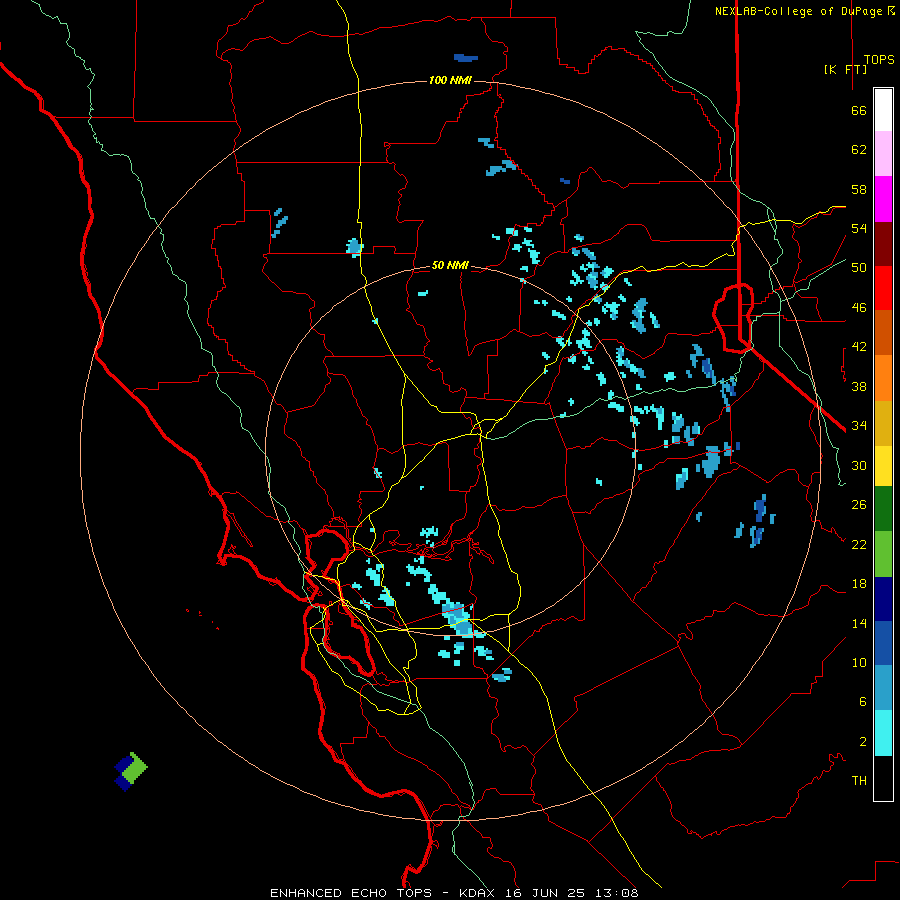The image size is (900, 900).
Task: Pick the dark red legend swatch
Action: (883, 244)
